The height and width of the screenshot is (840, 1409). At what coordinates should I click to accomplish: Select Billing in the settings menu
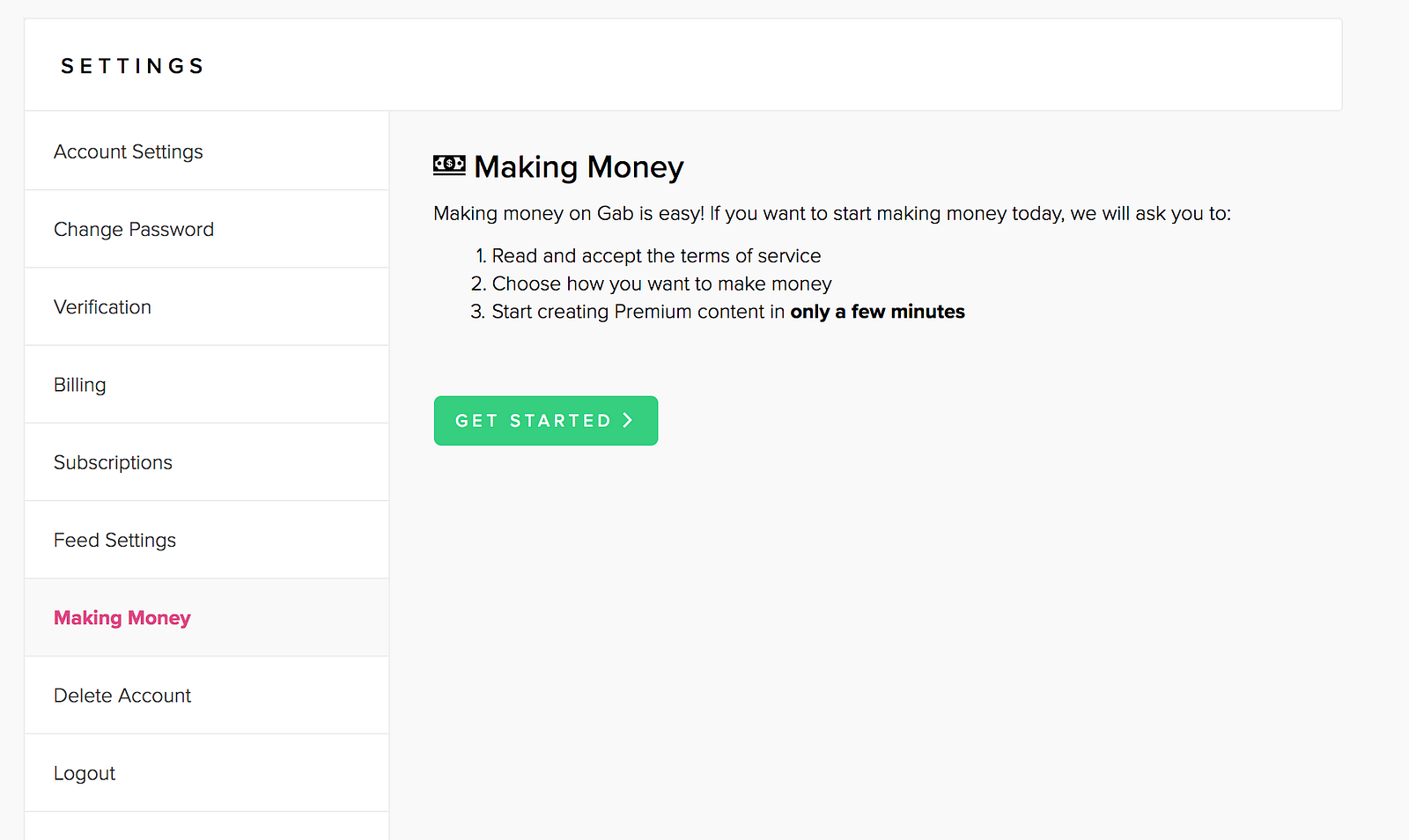[x=206, y=385]
